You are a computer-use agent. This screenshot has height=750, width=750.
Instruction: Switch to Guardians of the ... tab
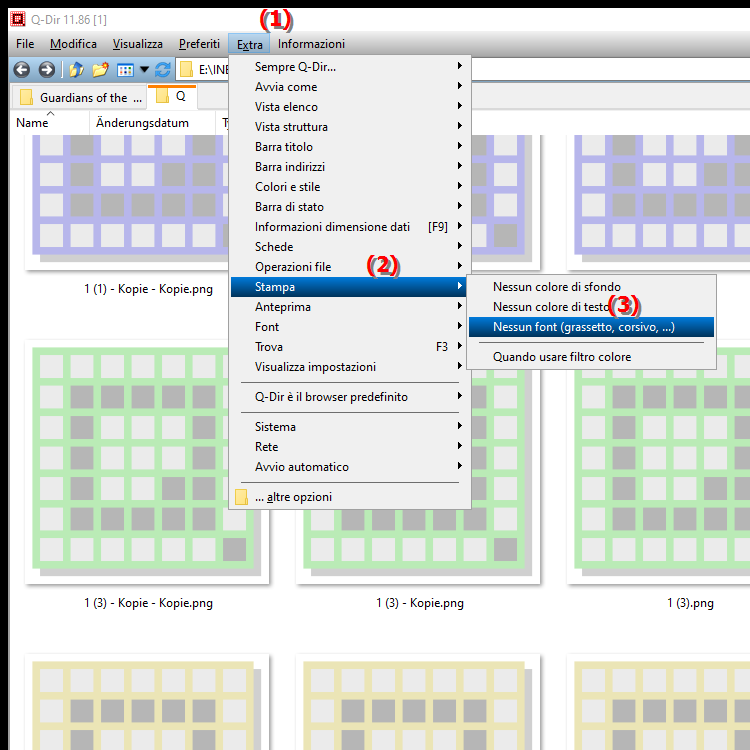[78, 97]
